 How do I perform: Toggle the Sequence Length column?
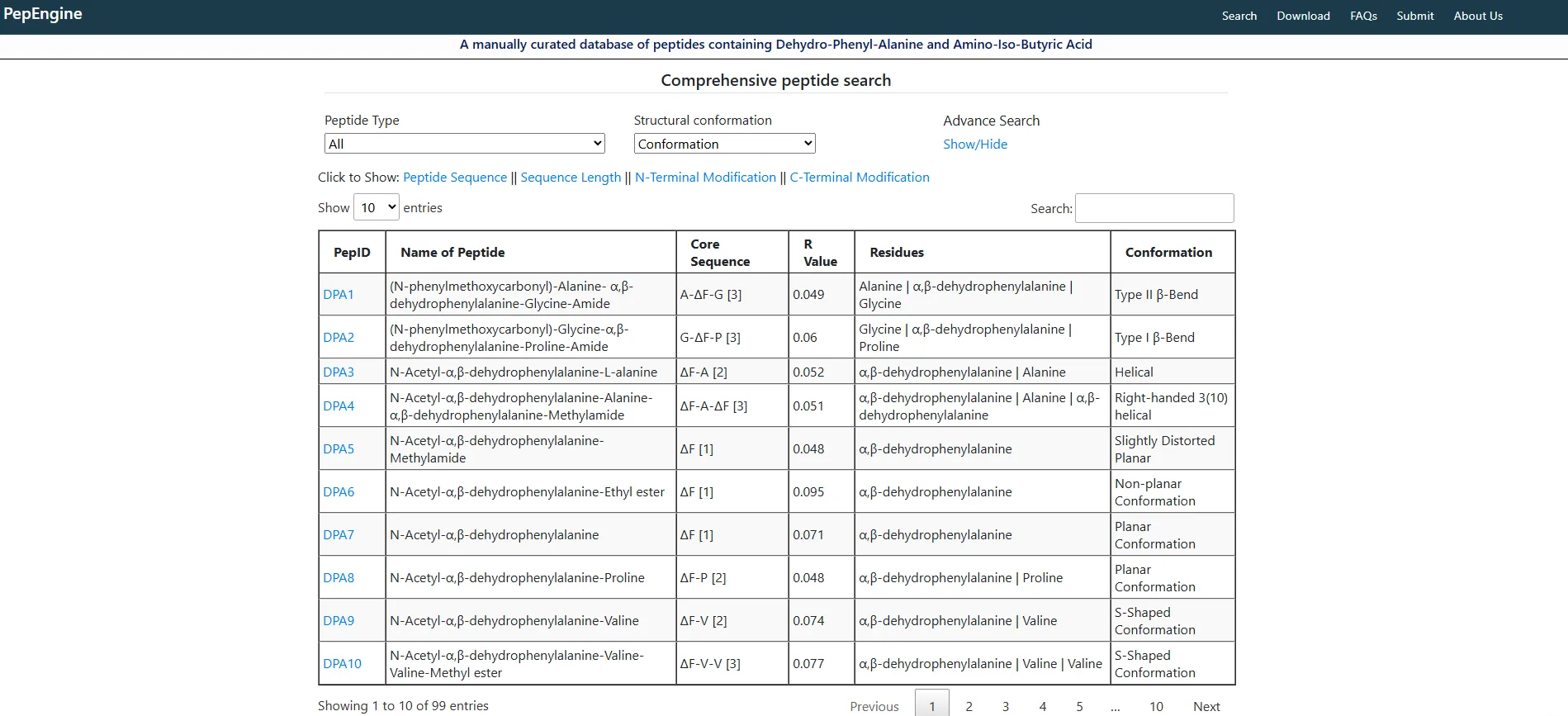click(571, 177)
